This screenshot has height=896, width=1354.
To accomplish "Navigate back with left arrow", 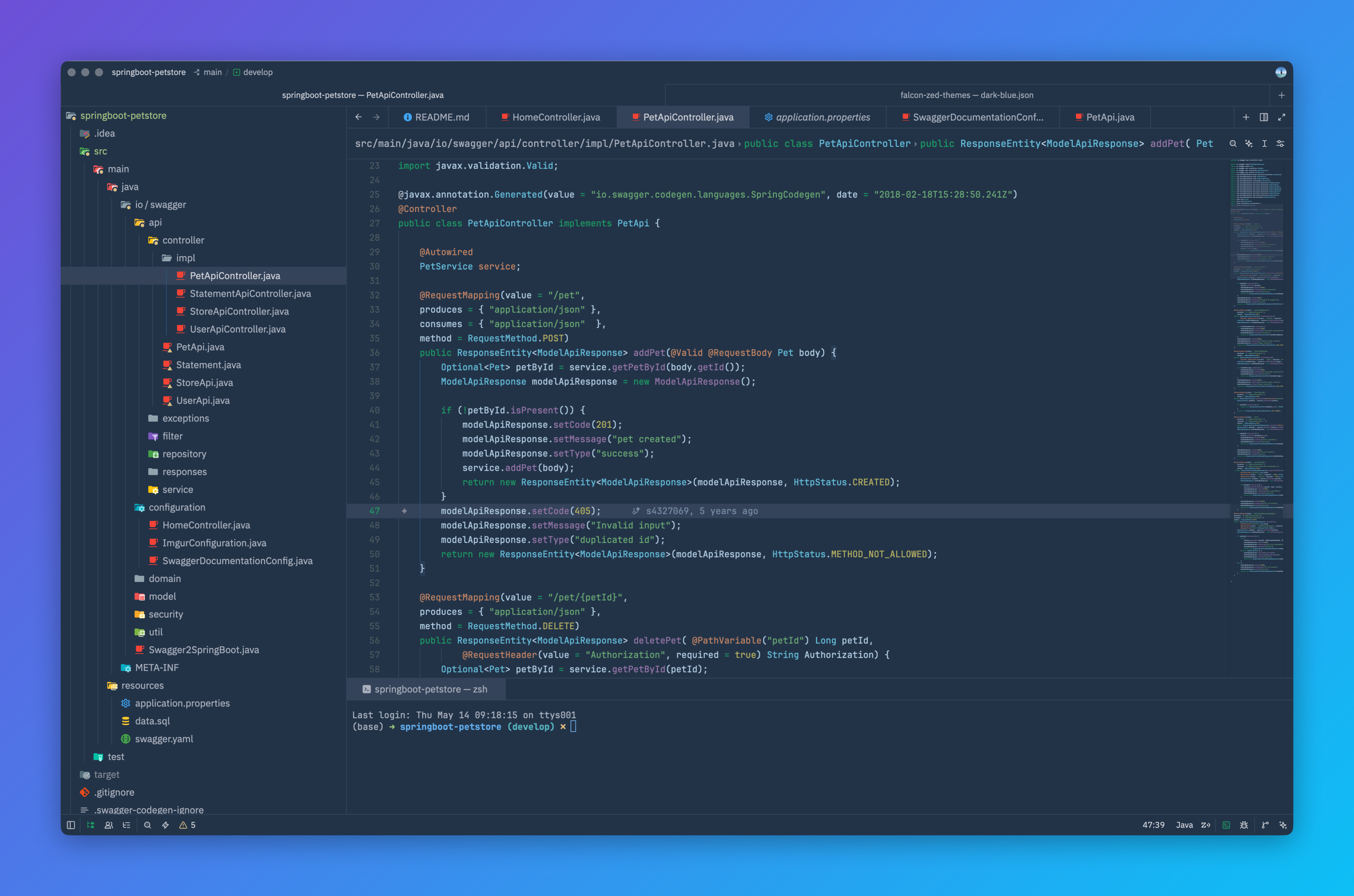I will click(358, 117).
